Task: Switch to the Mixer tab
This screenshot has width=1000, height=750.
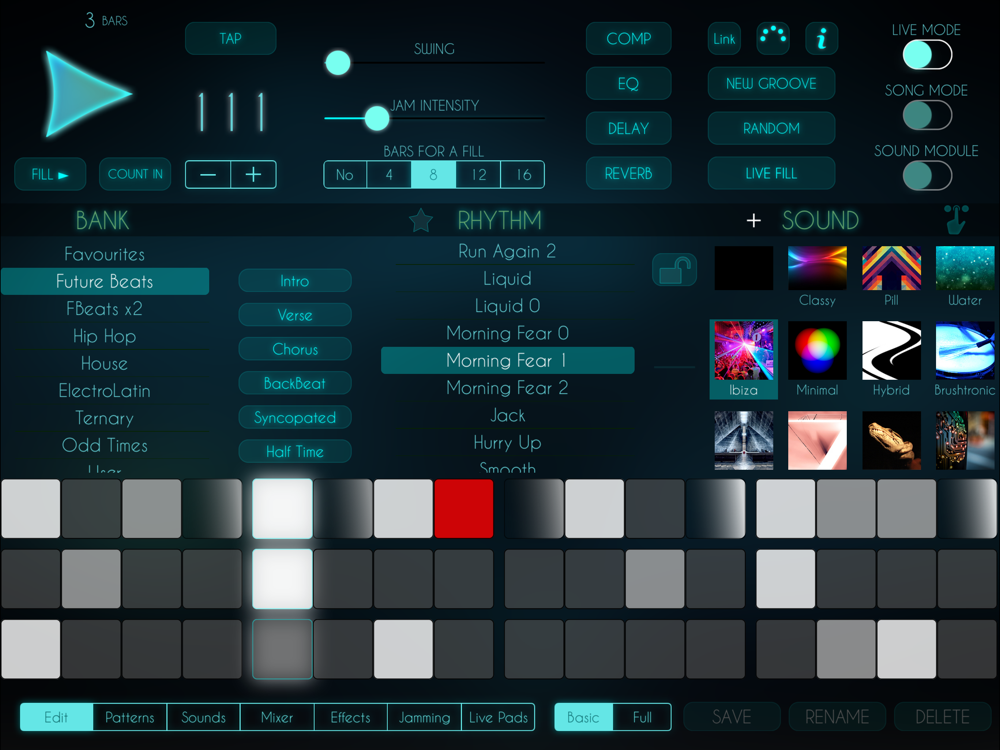Action: (277, 717)
